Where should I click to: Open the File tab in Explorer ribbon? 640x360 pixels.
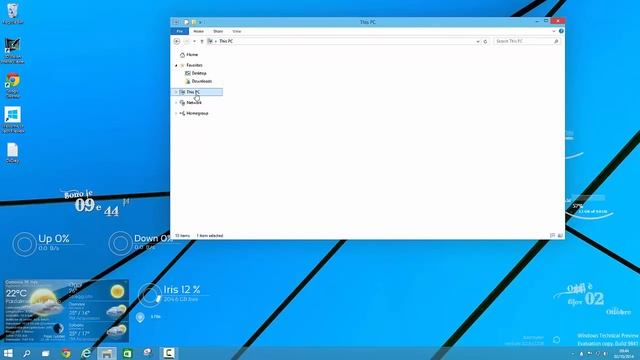click(x=180, y=31)
